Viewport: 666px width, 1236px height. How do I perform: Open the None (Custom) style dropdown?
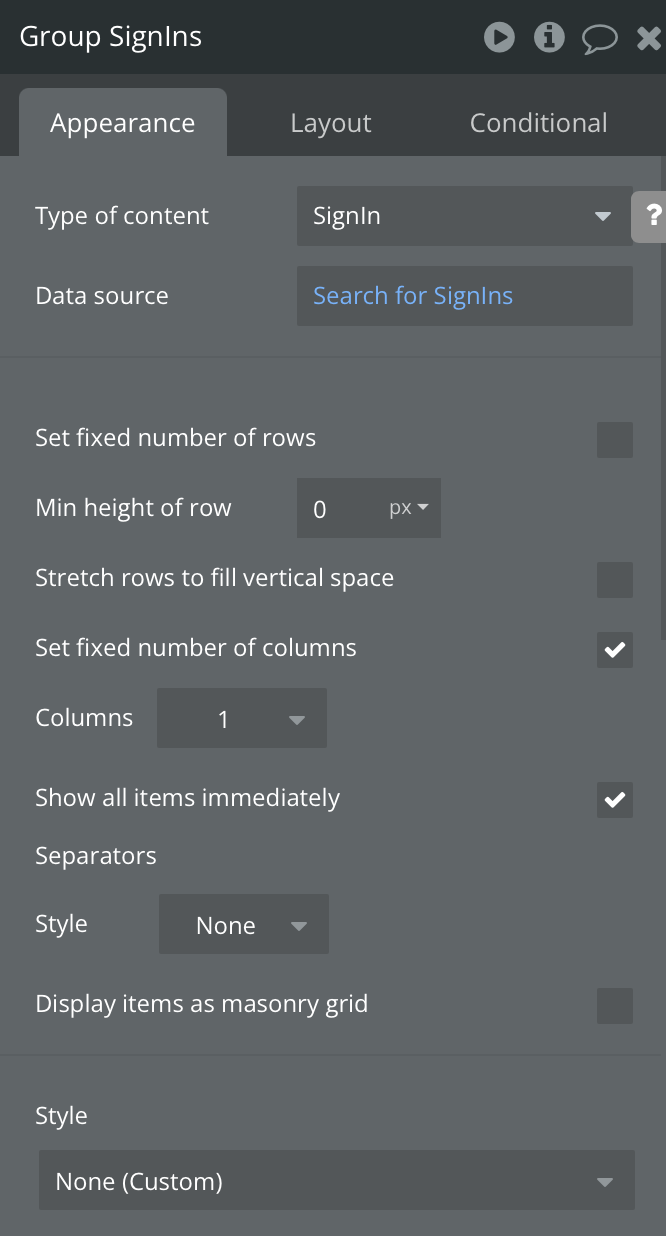click(x=336, y=1181)
